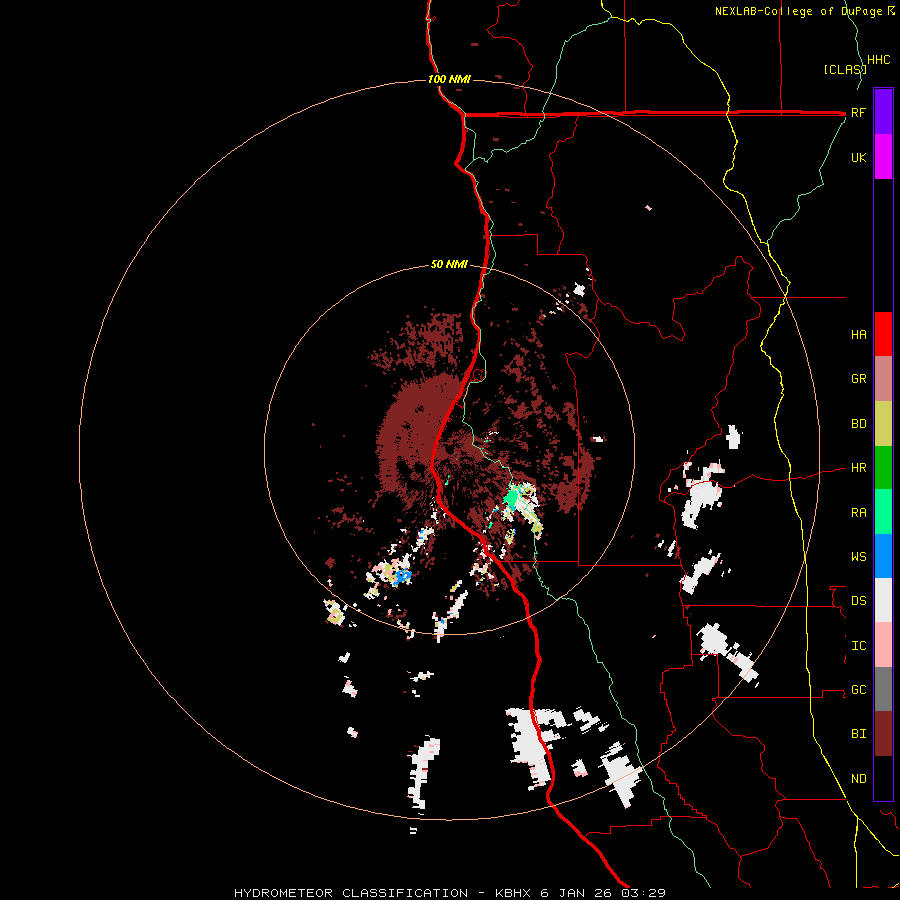Select the GR graupel color swatch
This screenshot has height=900, width=900.
[x=883, y=379]
